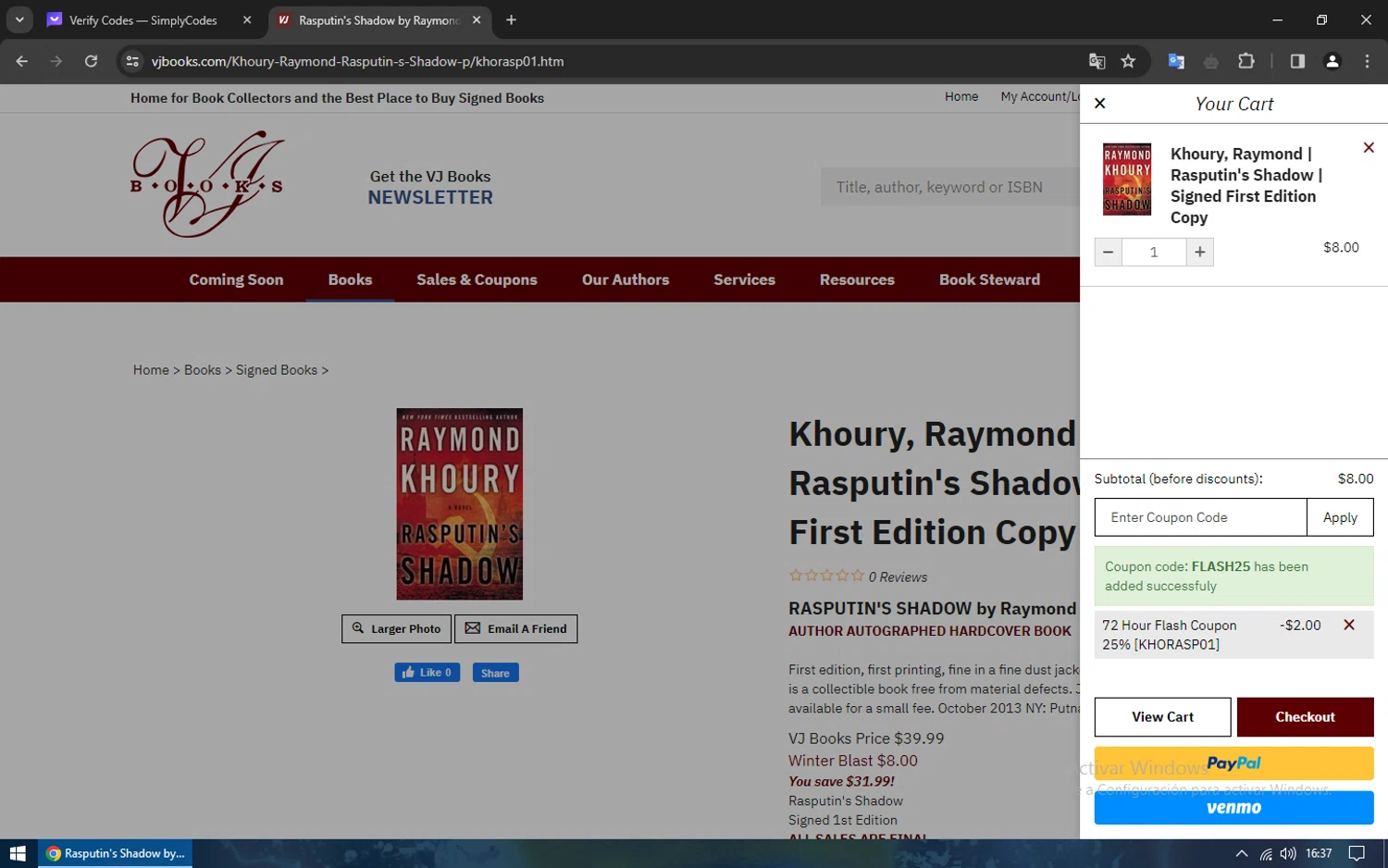Switch to the Verify Codes SimplyCodes tab
Screen dimensions: 1388x868
pyautogui.click(x=143, y=20)
